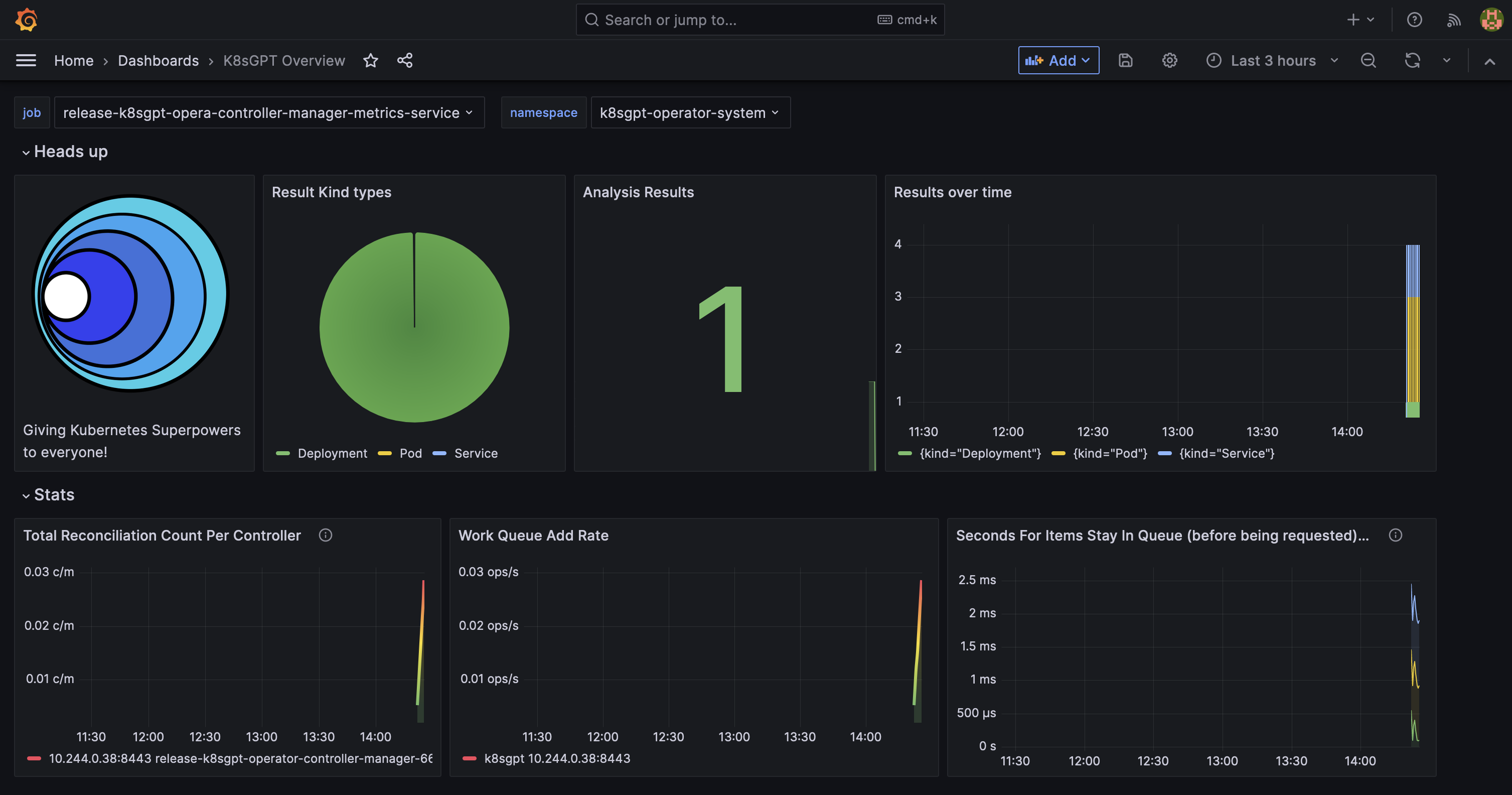This screenshot has width=1512, height=795.
Task: Toggle Deployment series in Result Kind legend
Action: tap(332, 453)
